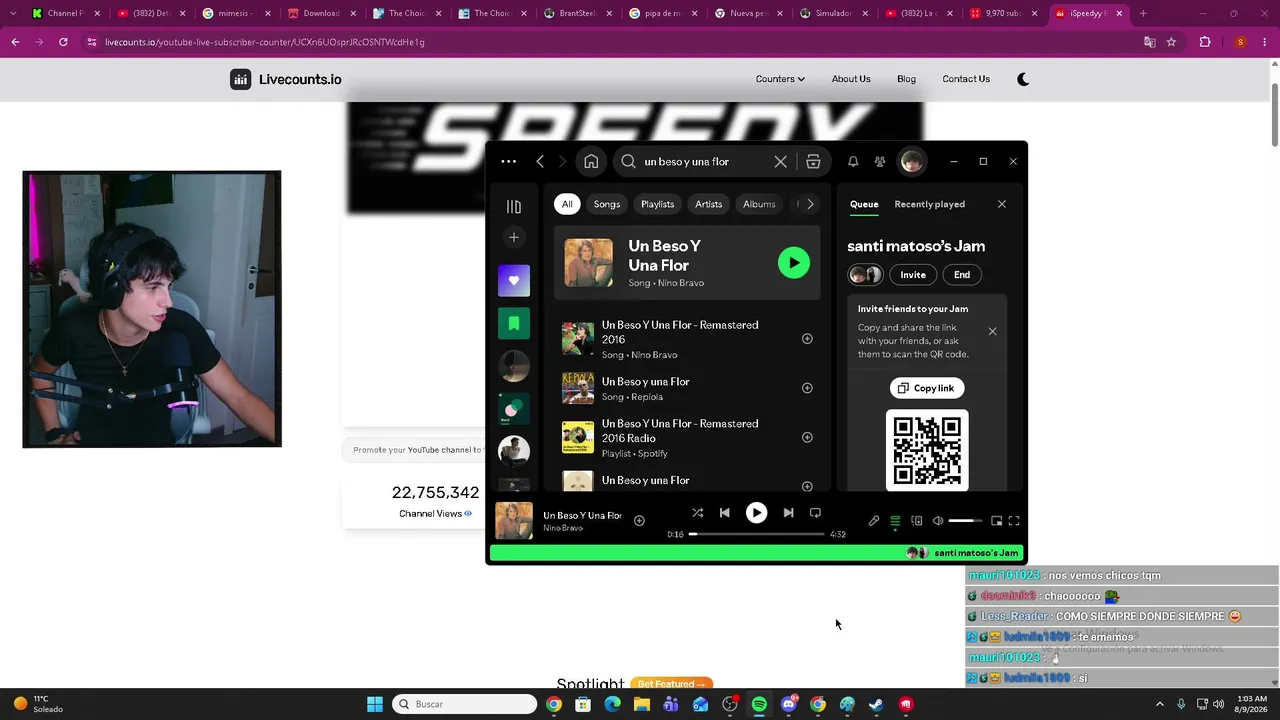Toggle the queue view button
This screenshot has height=720, width=1280.
[895, 521]
